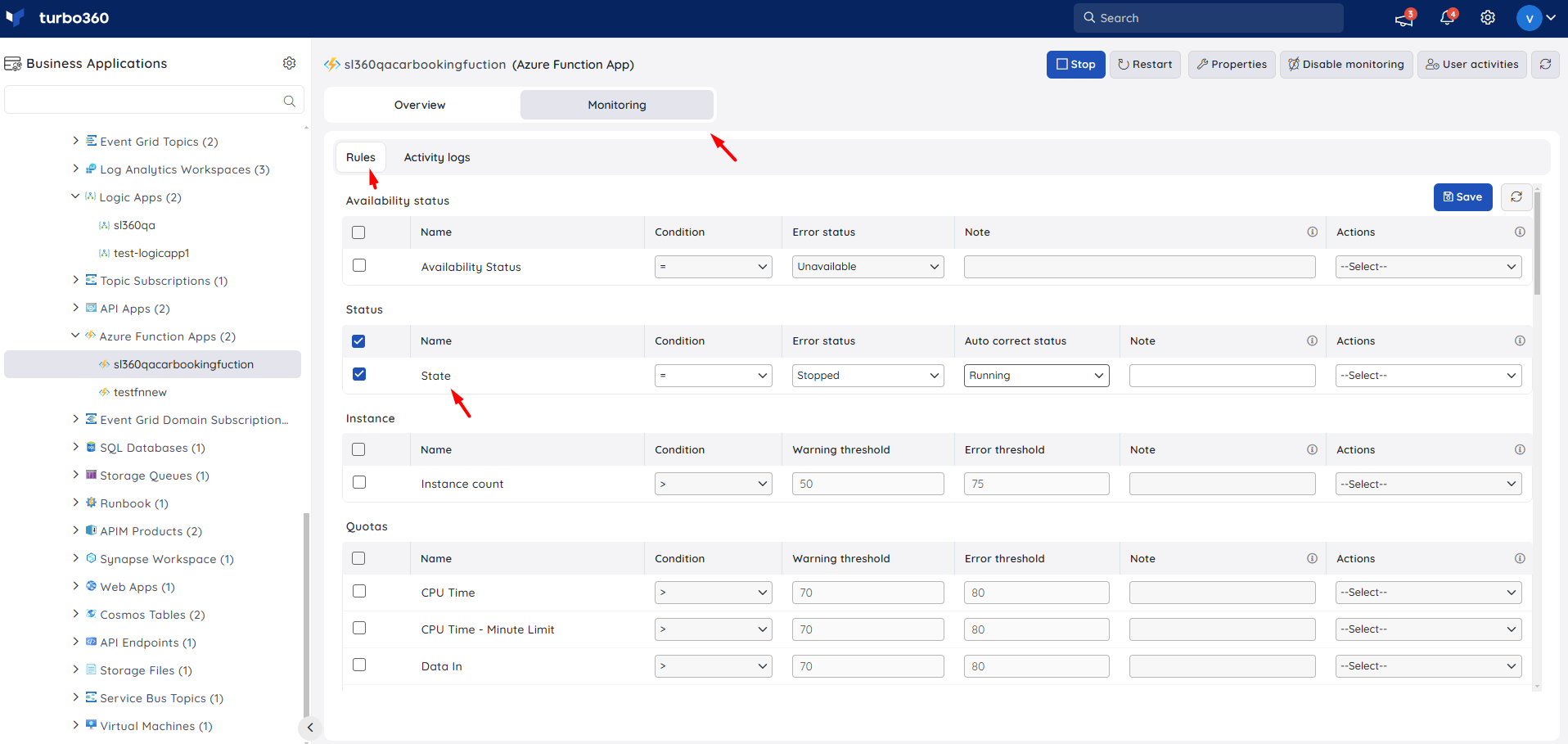This screenshot has width=1568, height=744.
Task: Click the Instance count warning threshold field
Action: pos(867,484)
